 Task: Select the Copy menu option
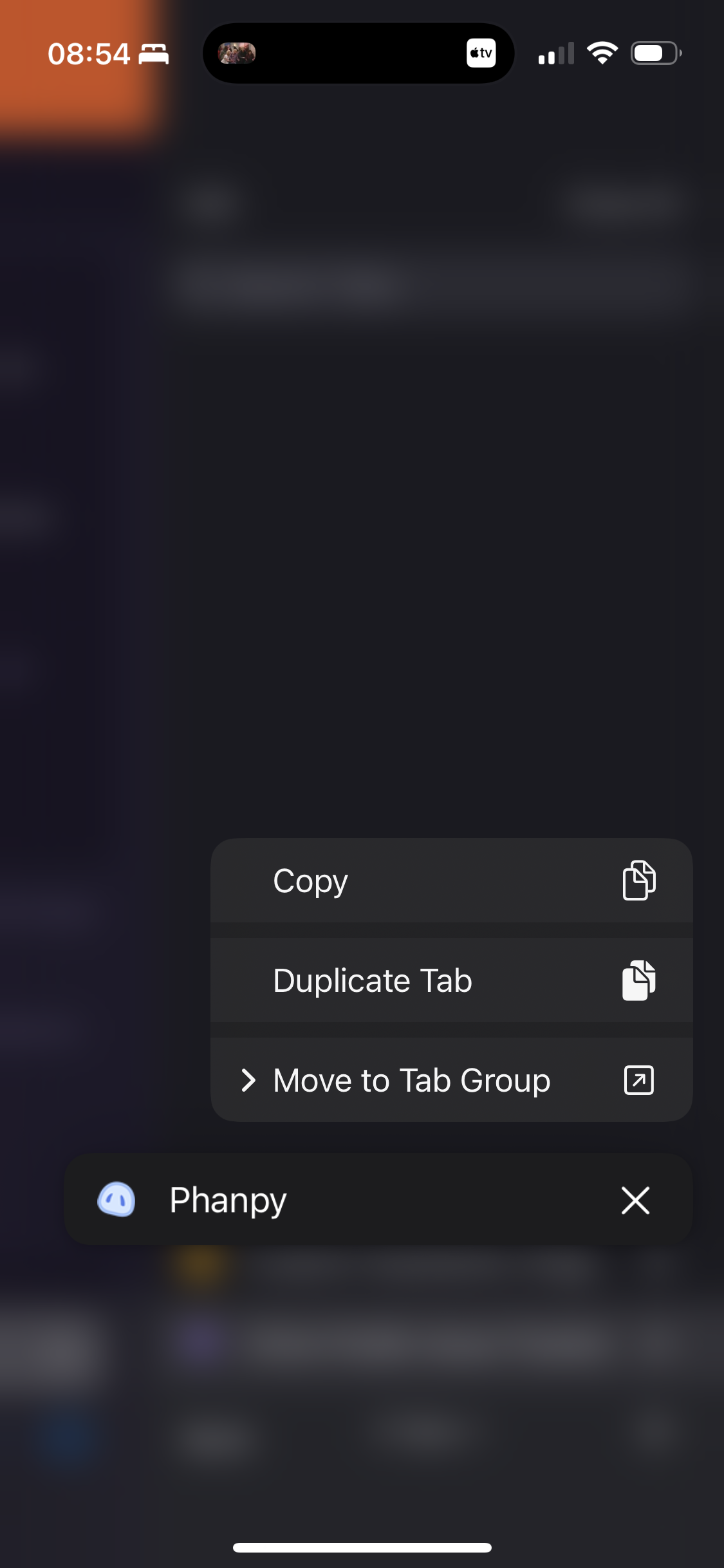310,881
